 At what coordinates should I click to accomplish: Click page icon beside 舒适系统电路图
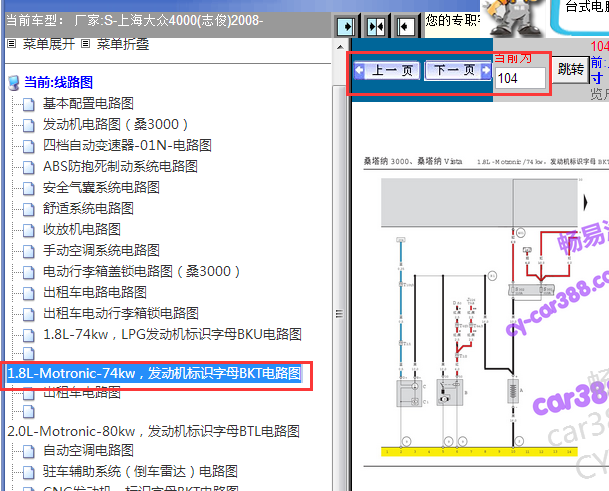tap(28, 209)
